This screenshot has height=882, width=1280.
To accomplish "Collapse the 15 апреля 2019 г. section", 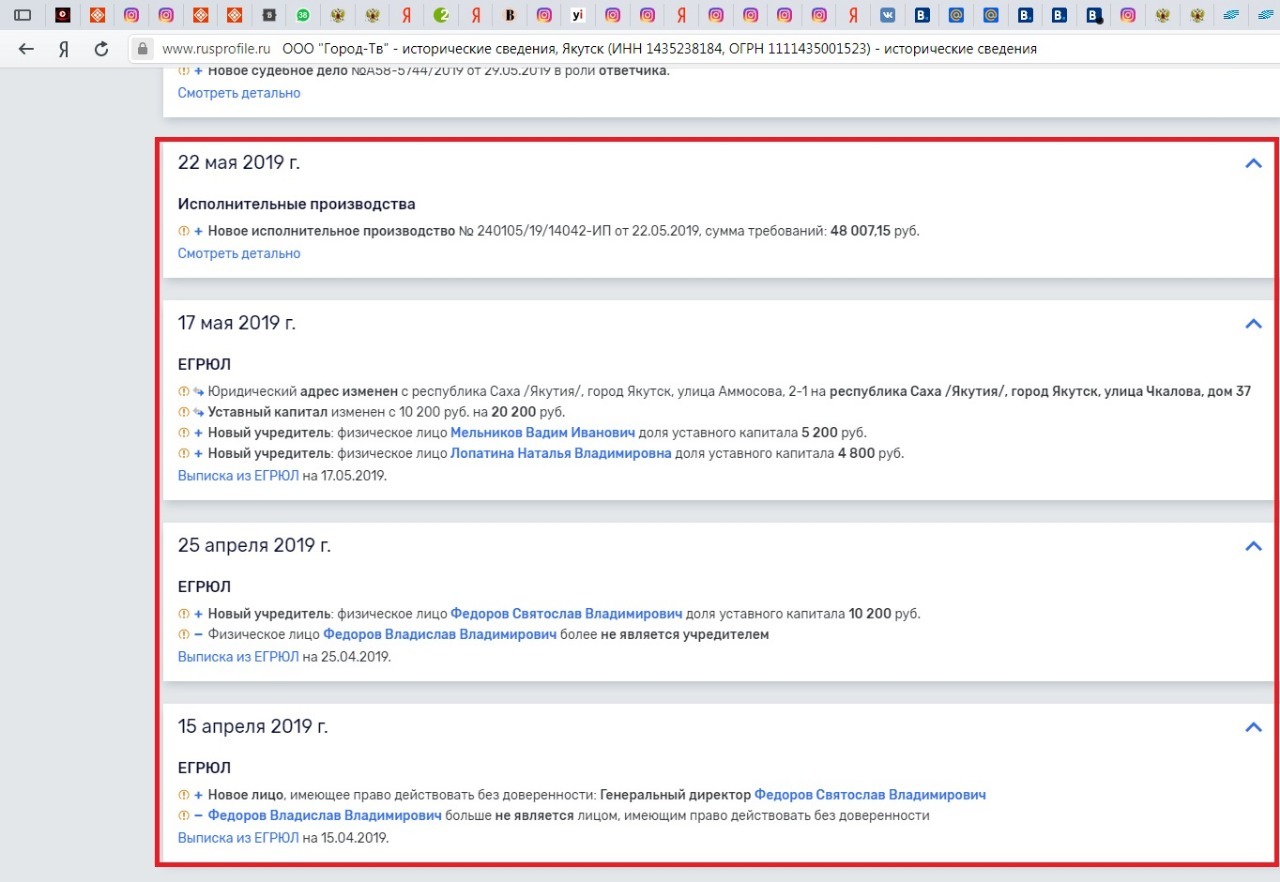I will click(1253, 727).
